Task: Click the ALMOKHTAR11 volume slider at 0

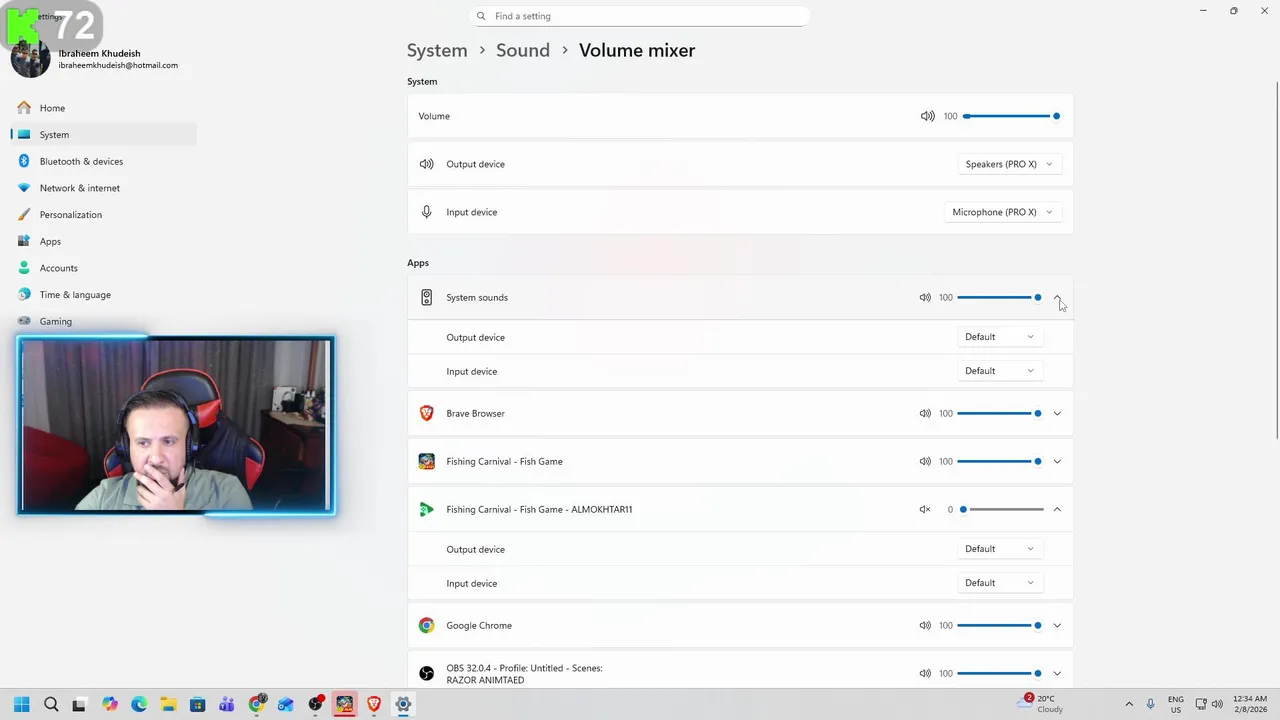Action: [x=1002, y=509]
